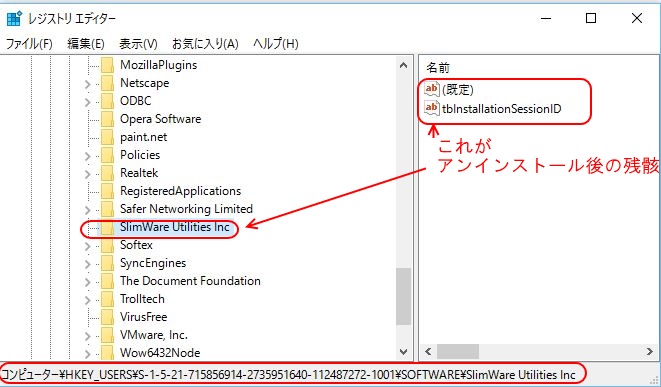The image size is (661, 387).
Task: Click the string icon of (既定) value
Action: [x=432, y=89]
